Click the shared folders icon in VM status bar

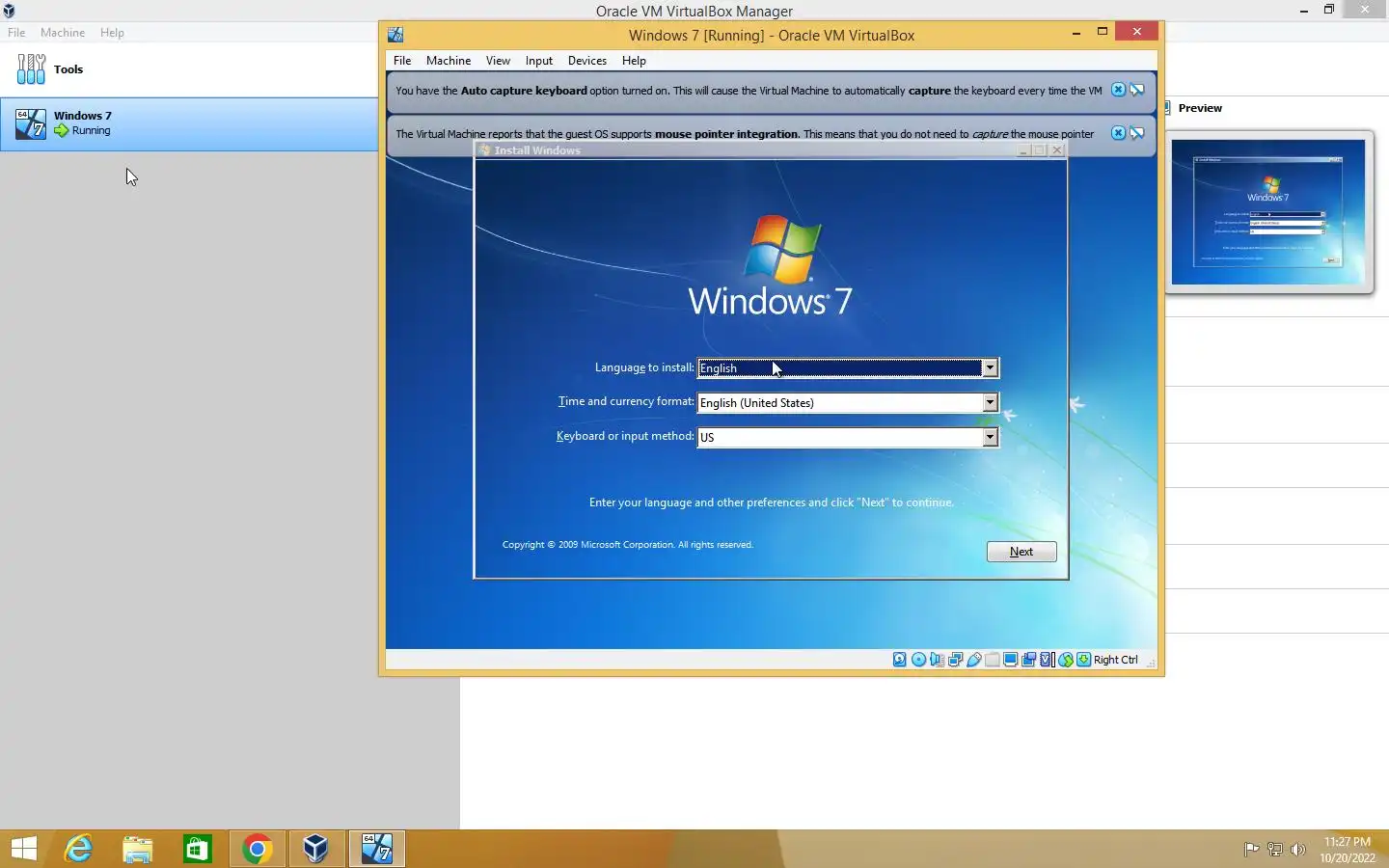coord(992,660)
